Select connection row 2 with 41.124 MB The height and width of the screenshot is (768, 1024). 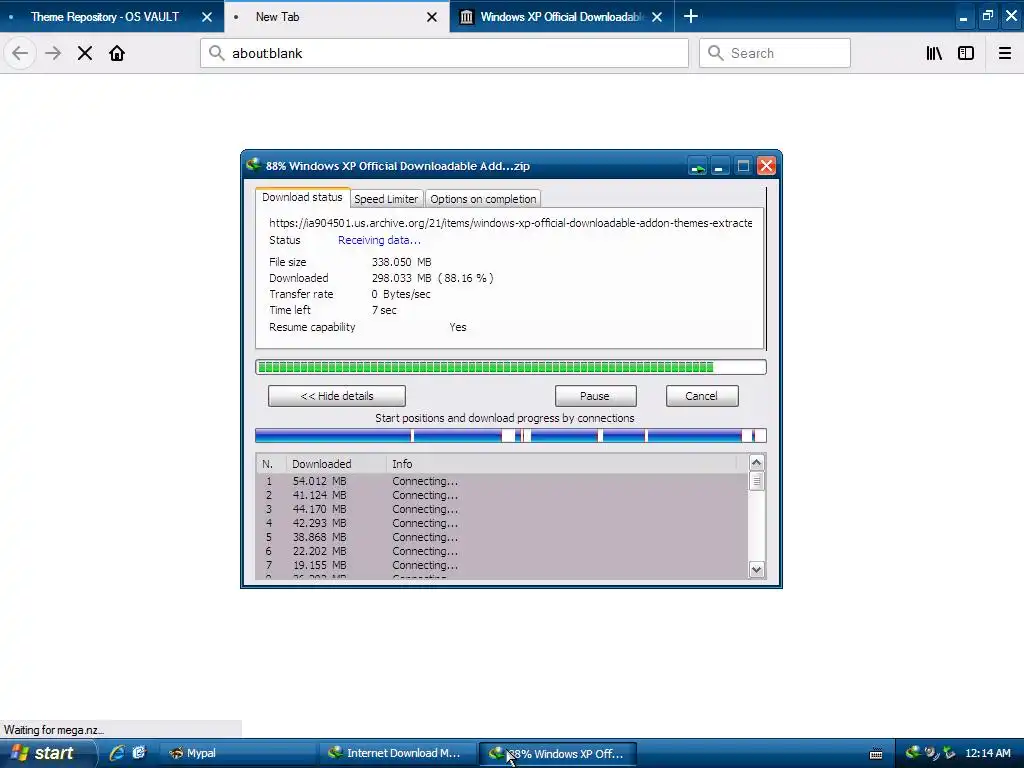coord(502,495)
